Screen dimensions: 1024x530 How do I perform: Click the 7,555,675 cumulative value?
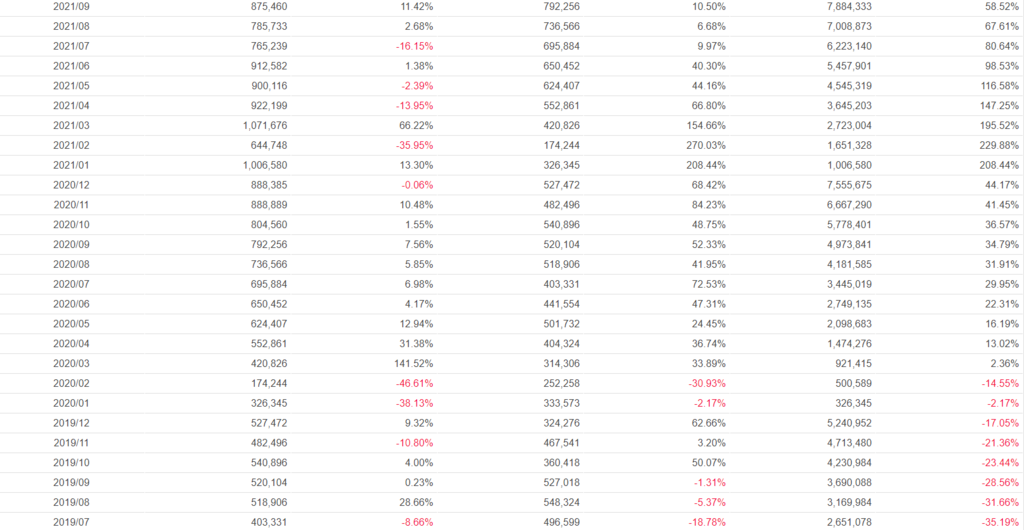pyautogui.click(x=844, y=184)
